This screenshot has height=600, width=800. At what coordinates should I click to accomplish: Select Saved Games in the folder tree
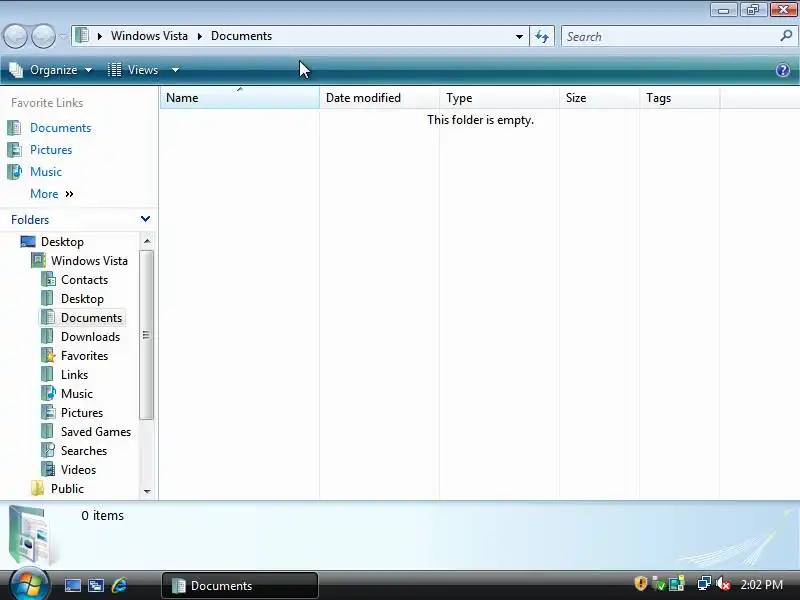(96, 432)
